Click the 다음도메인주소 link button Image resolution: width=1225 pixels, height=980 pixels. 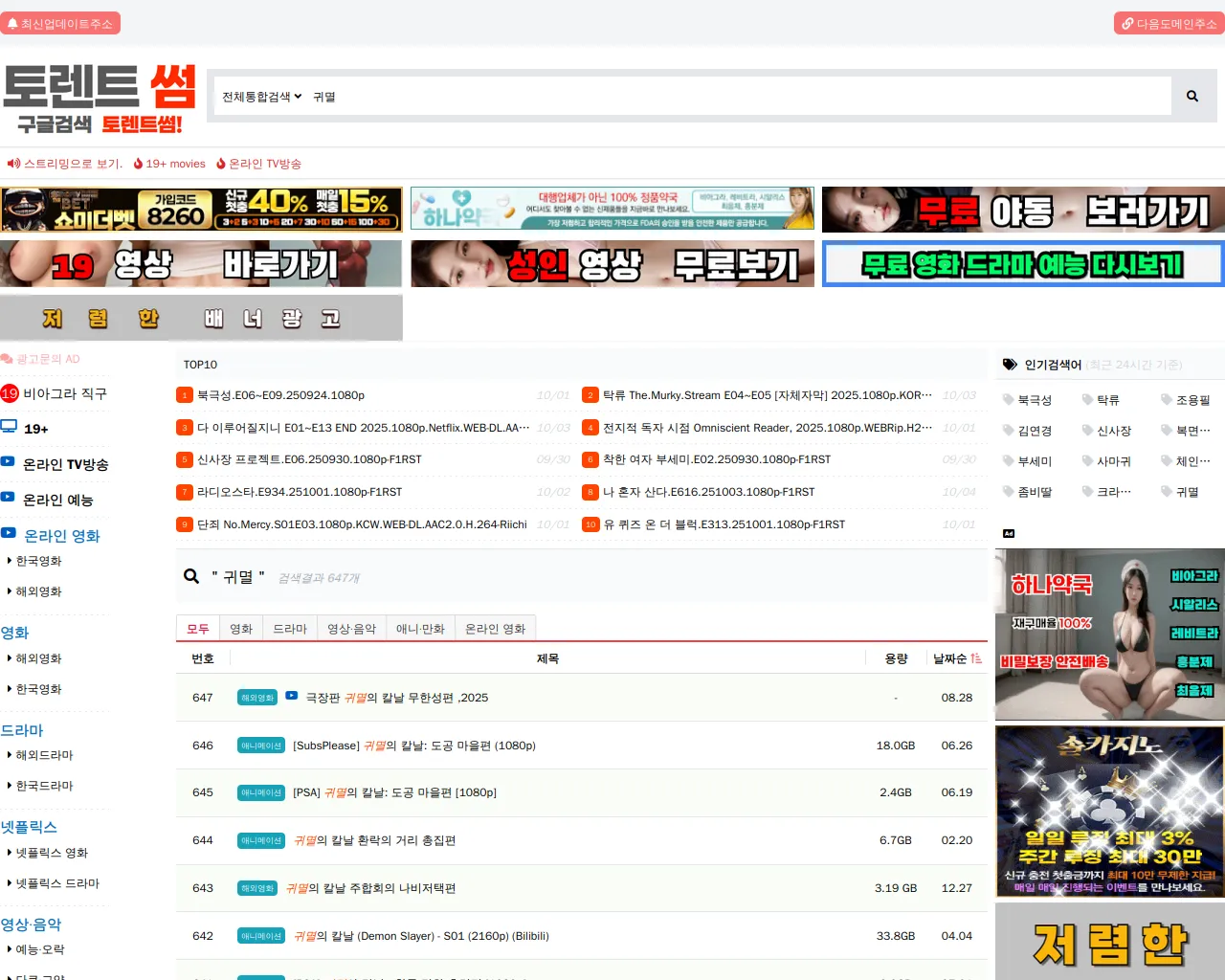pyautogui.click(x=1169, y=23)
